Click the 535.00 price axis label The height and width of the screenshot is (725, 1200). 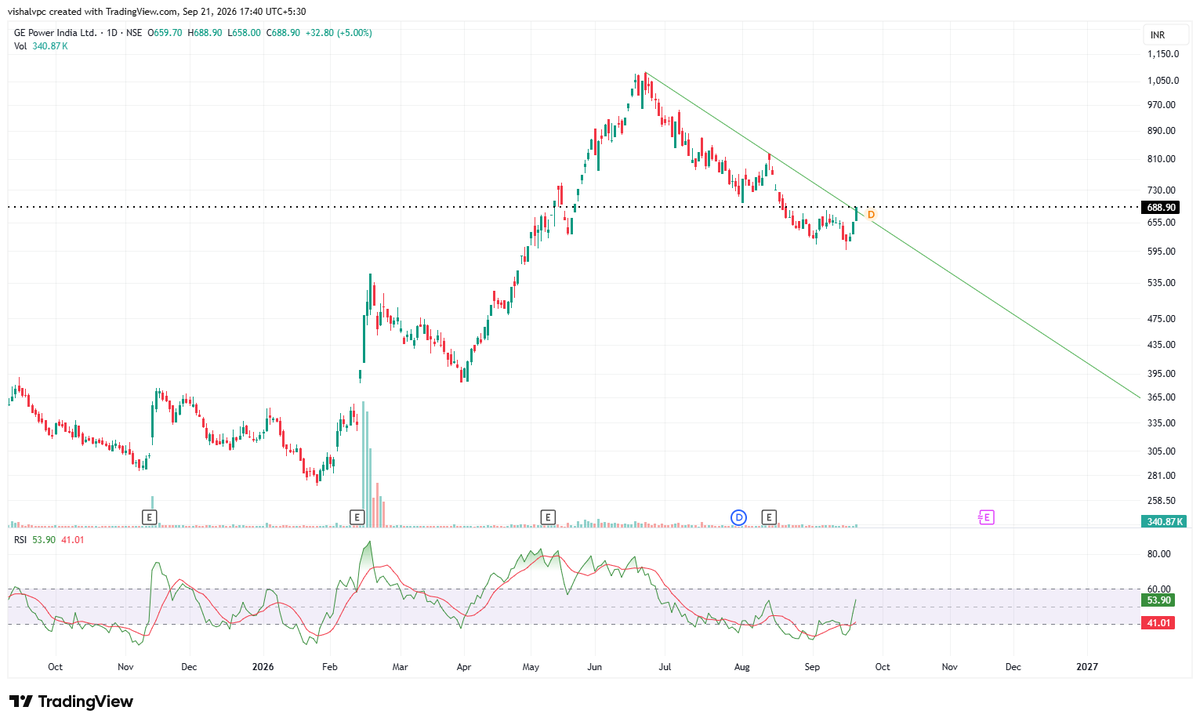pos(1163,283)
